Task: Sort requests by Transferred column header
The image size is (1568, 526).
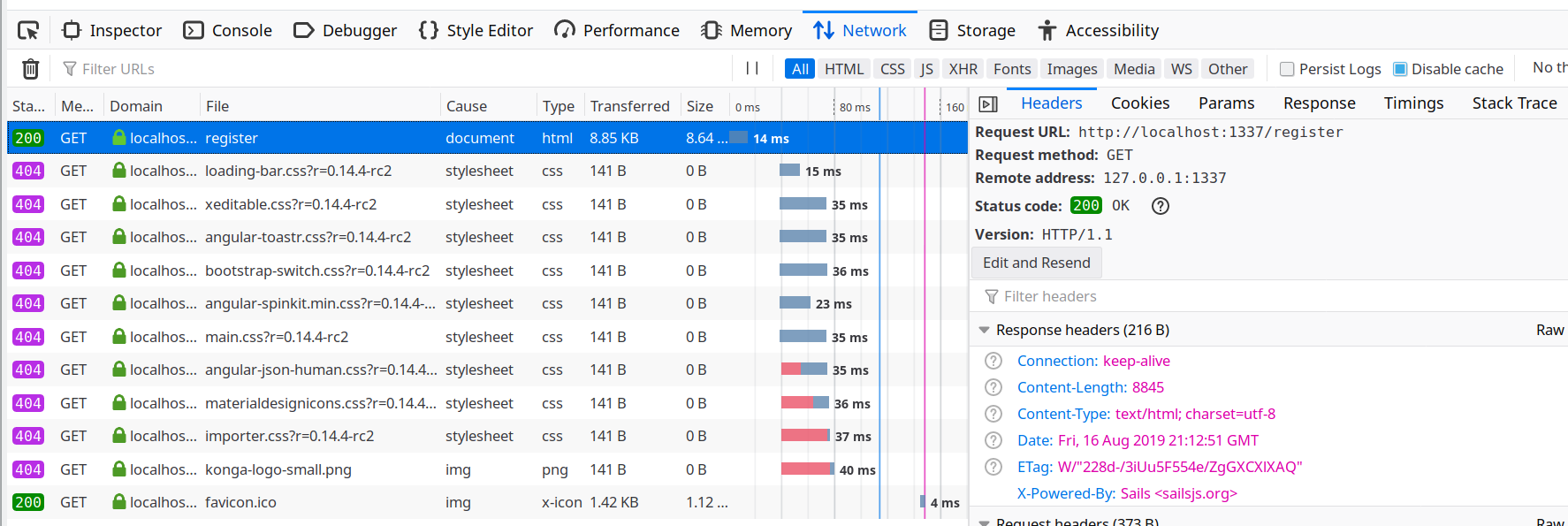Action: click(630, 106)
